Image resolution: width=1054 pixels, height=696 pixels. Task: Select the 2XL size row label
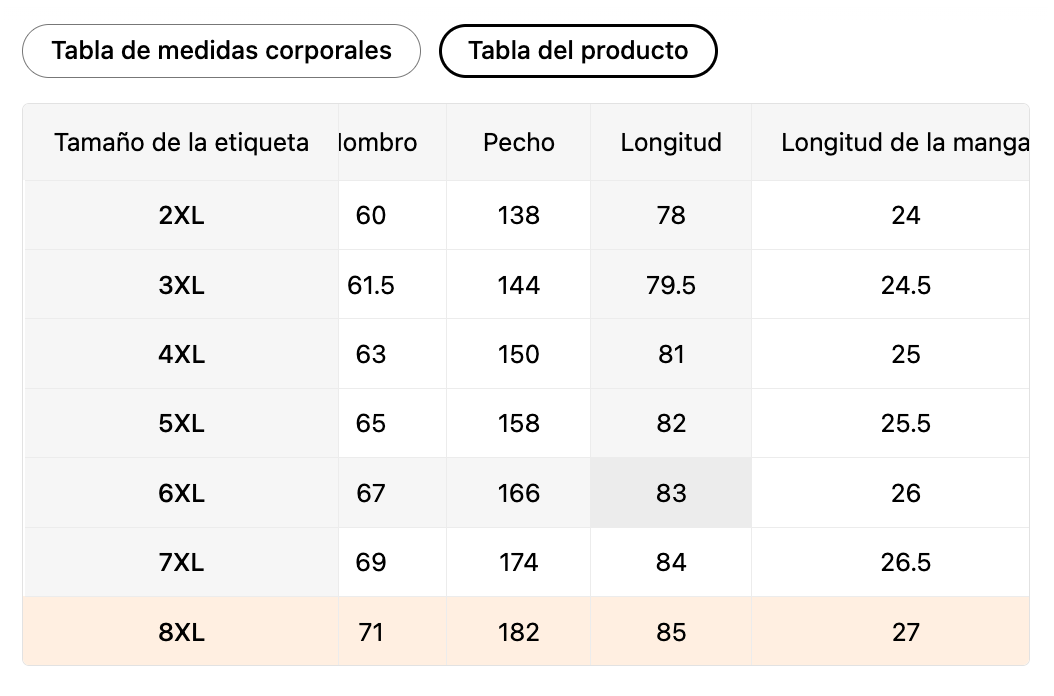tap(181, 216)
